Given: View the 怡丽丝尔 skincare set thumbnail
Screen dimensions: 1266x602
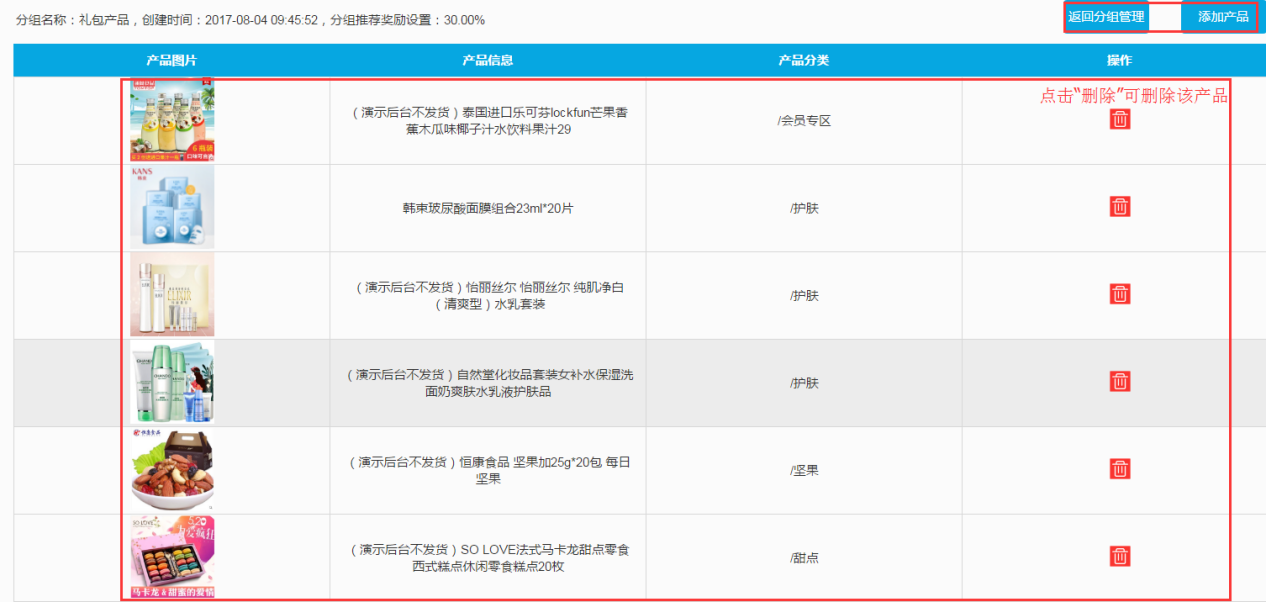Looking at the screenshot, I should (x=172, y=294).
